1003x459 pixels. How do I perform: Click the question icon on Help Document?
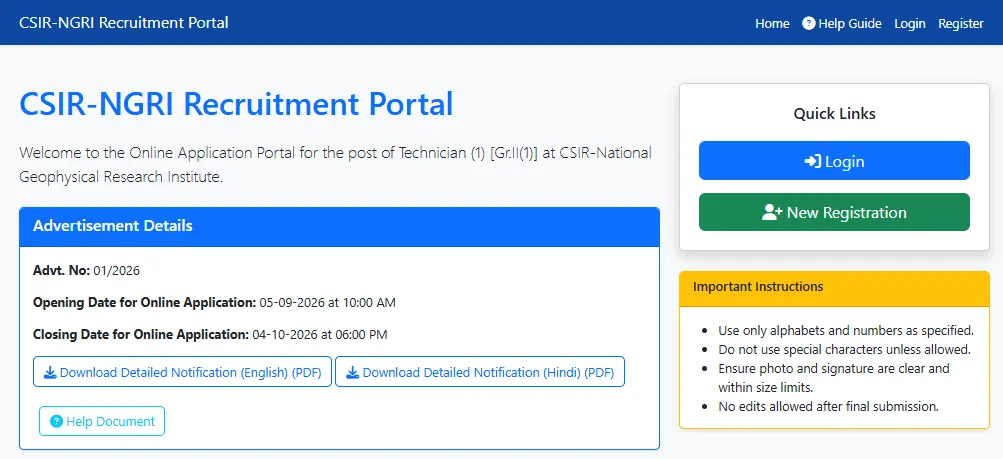pyautogui.click(x=56, y=421)
